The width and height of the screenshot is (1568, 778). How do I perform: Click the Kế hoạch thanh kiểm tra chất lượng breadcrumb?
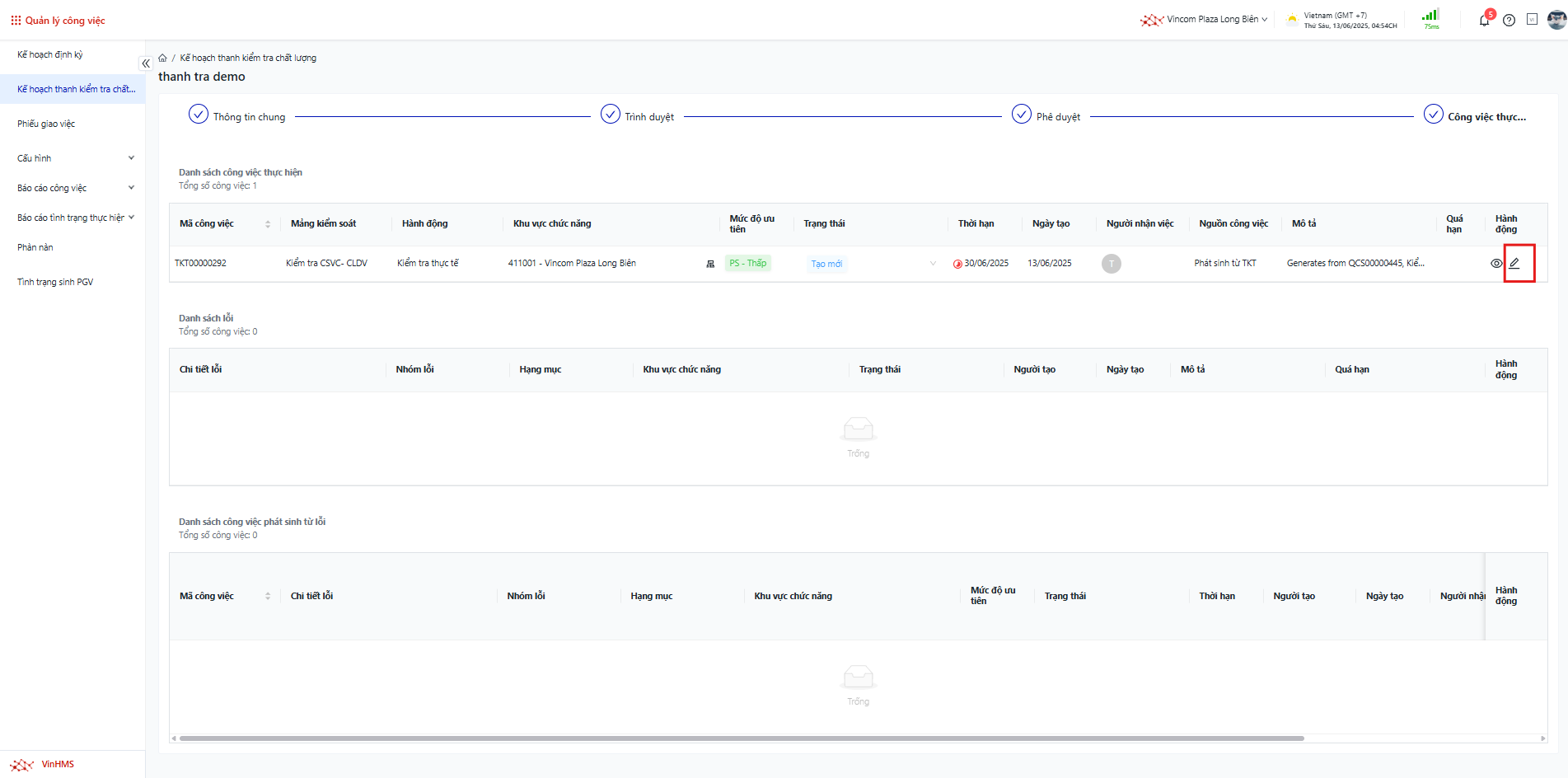248,58
